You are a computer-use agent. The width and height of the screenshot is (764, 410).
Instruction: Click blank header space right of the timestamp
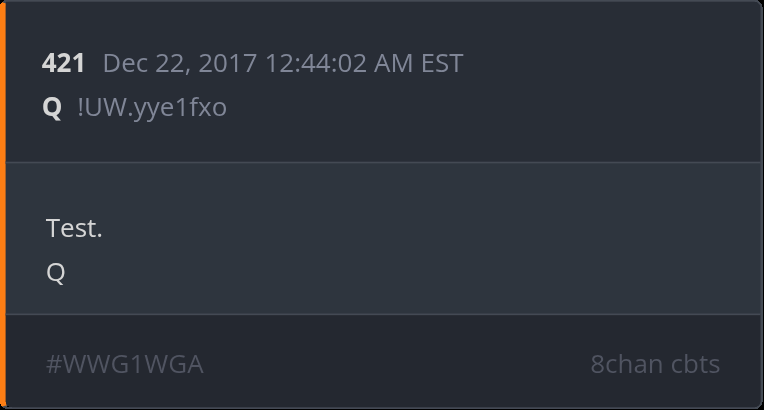pos(609,63)
